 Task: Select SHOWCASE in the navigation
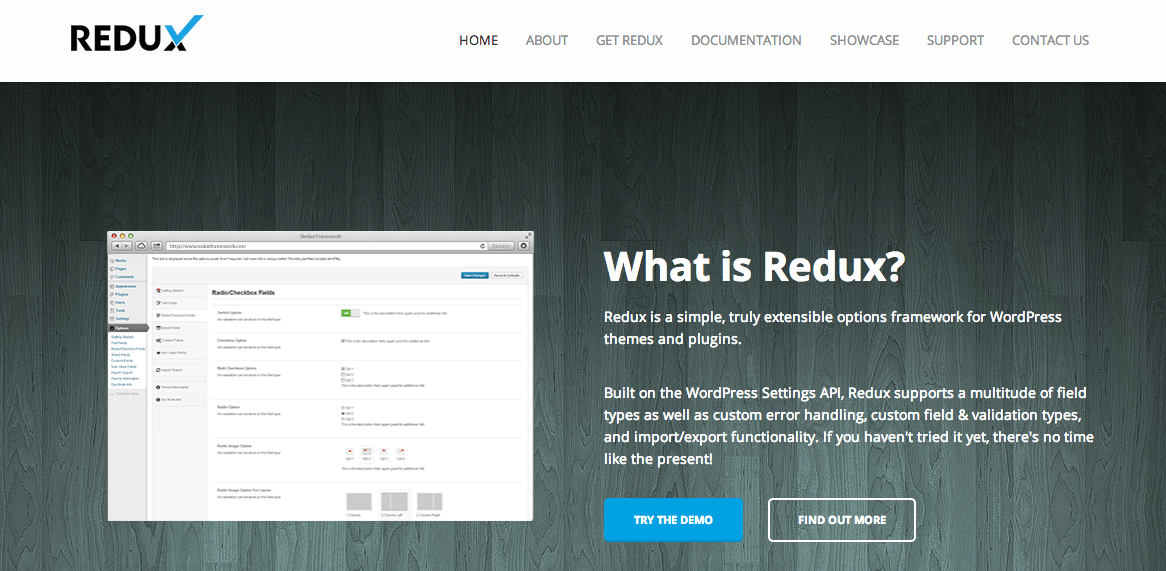[864, 40]
